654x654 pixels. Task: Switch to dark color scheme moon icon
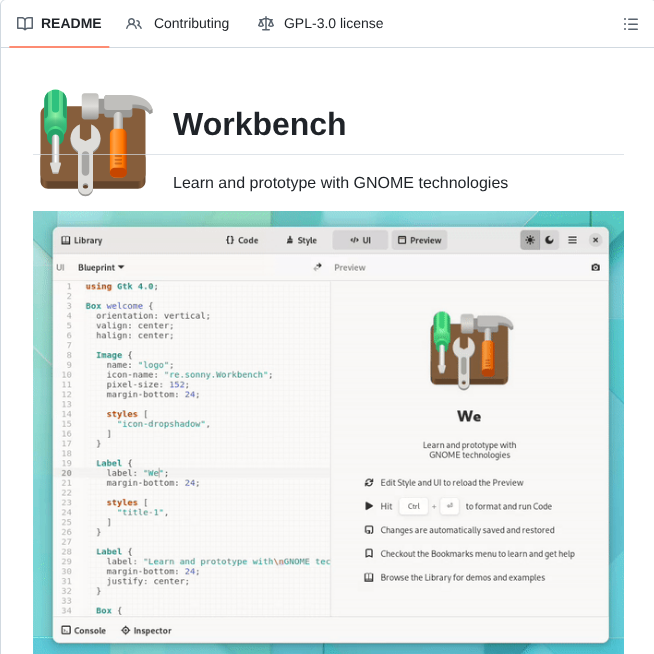(549, 240)
